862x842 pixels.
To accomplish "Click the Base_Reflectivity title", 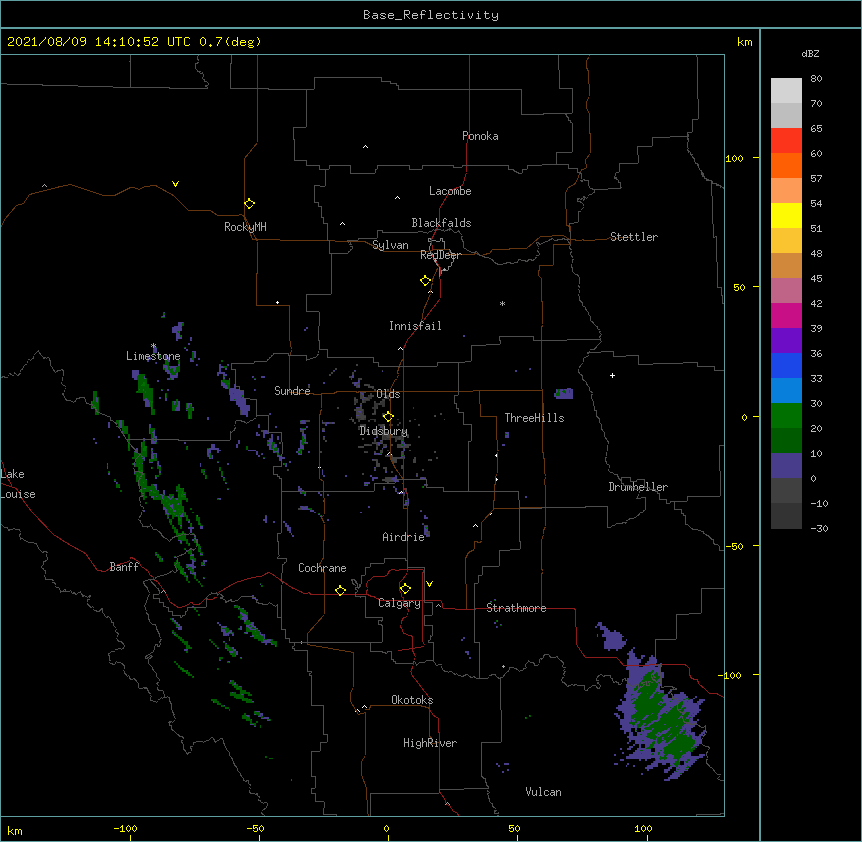I will tap(431, 15).
